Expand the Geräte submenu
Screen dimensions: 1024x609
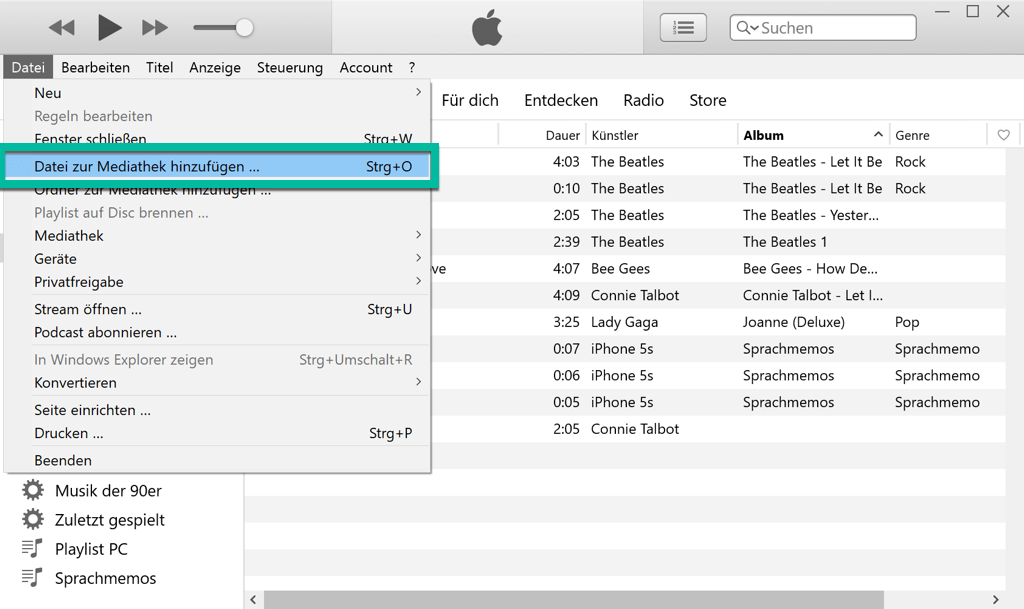click(217, 258)
